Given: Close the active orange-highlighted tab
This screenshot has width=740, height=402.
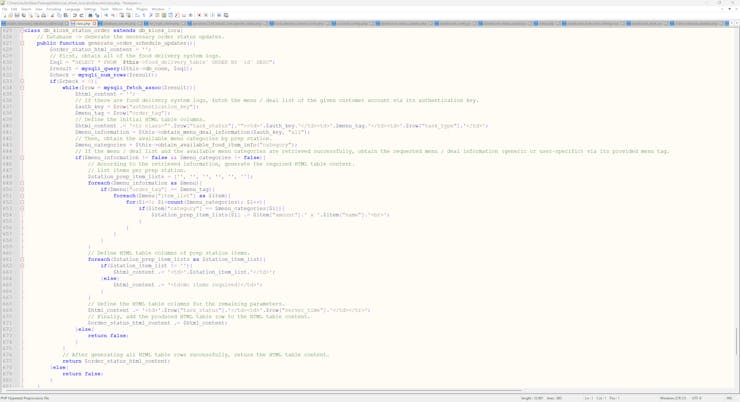Looking at the screenshot, I should pos(94,24).
